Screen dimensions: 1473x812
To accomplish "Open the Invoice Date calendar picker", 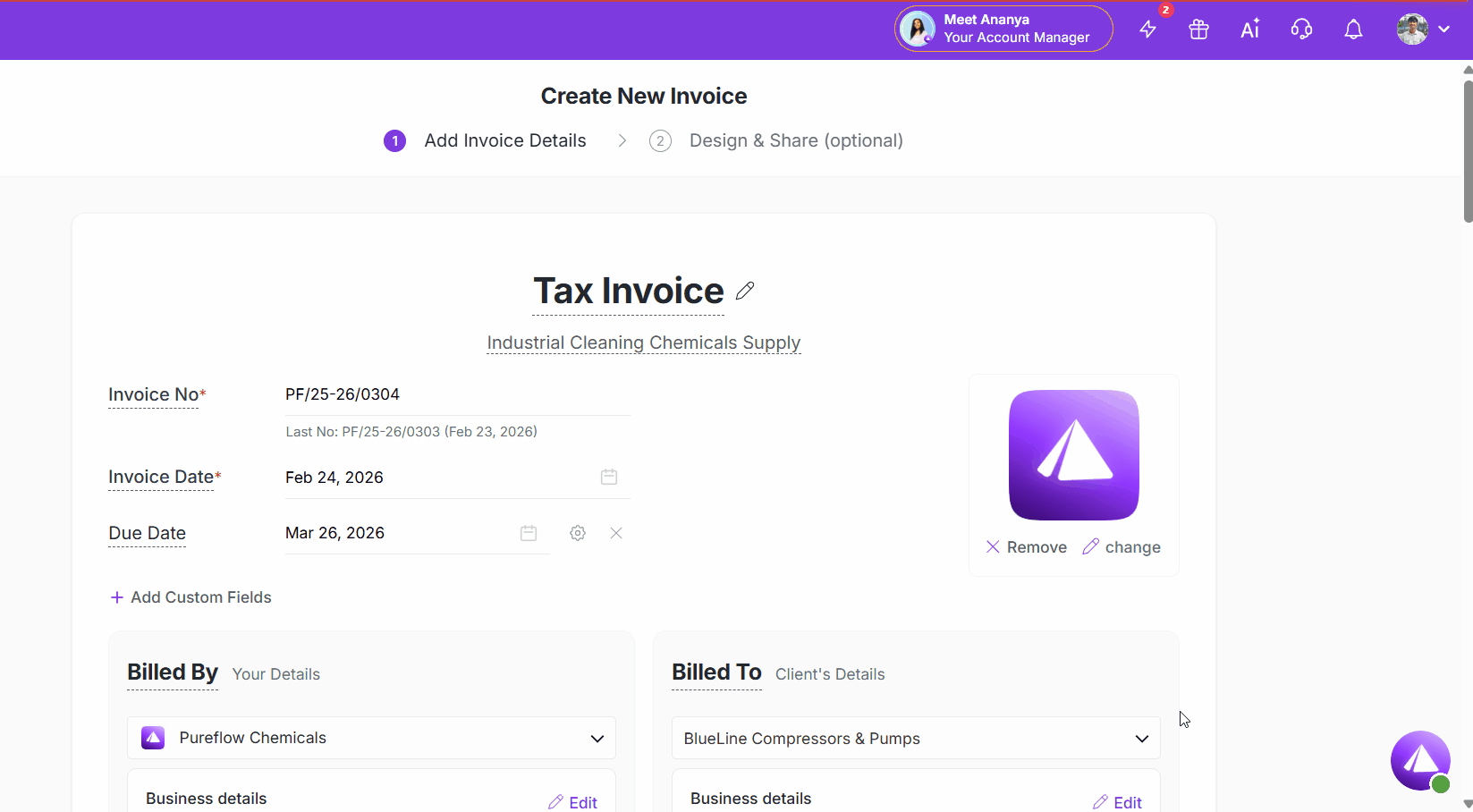I will pos(609,478).
